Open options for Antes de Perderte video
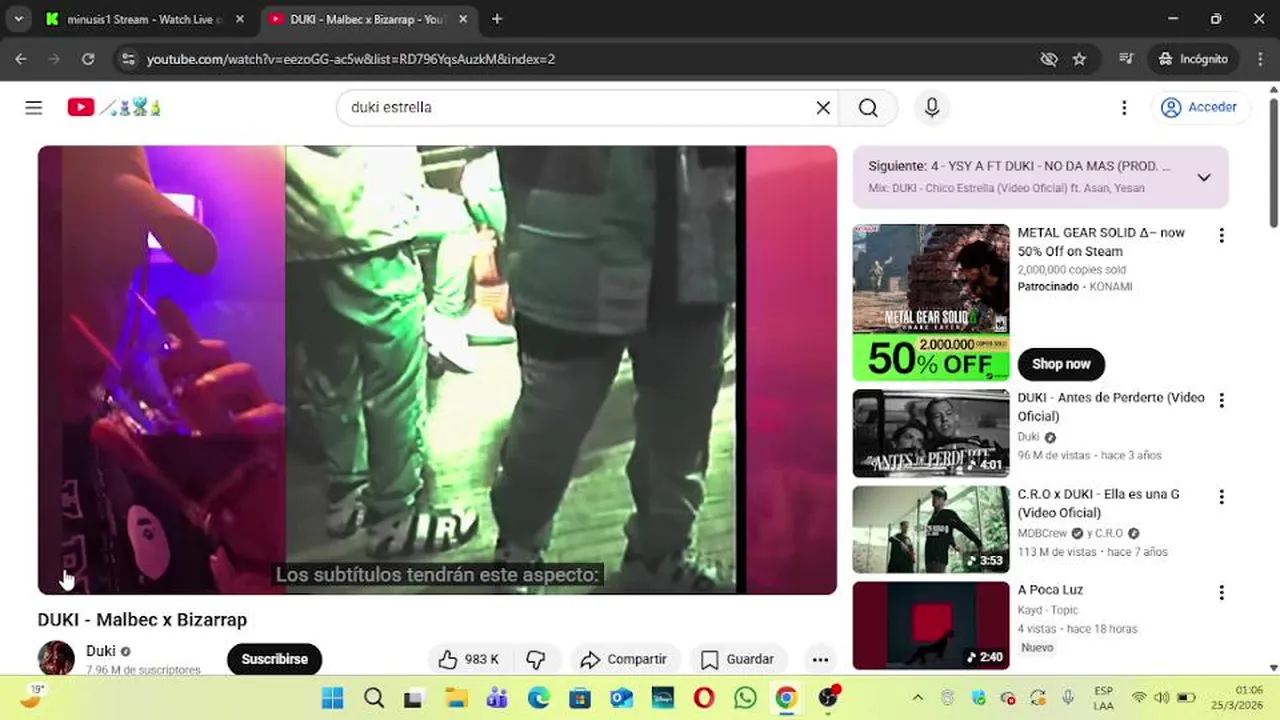The height and width of the screenshot is (720, 1280). [x=1221, y=400]
